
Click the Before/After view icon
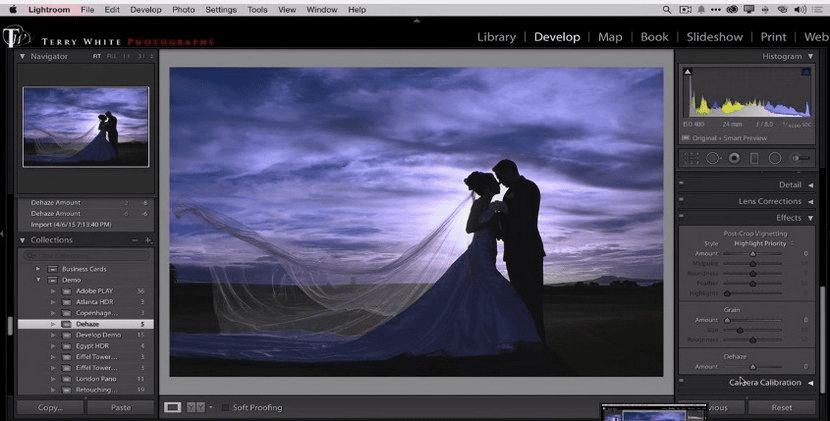point(195,407)
